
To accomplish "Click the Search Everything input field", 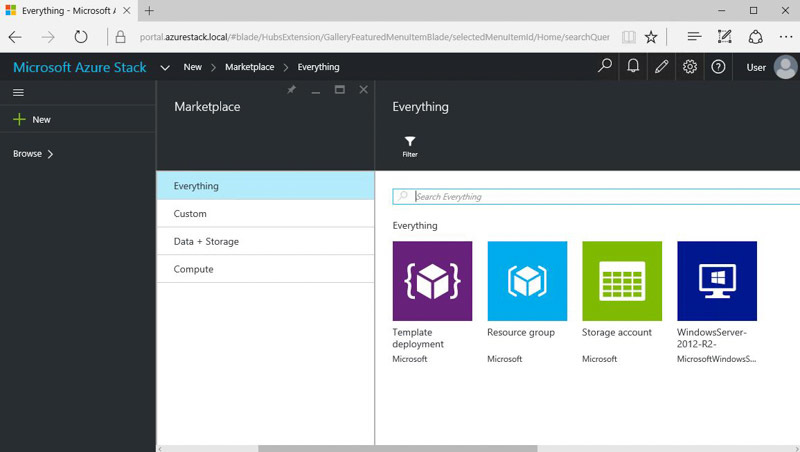I will pos(600,197).
